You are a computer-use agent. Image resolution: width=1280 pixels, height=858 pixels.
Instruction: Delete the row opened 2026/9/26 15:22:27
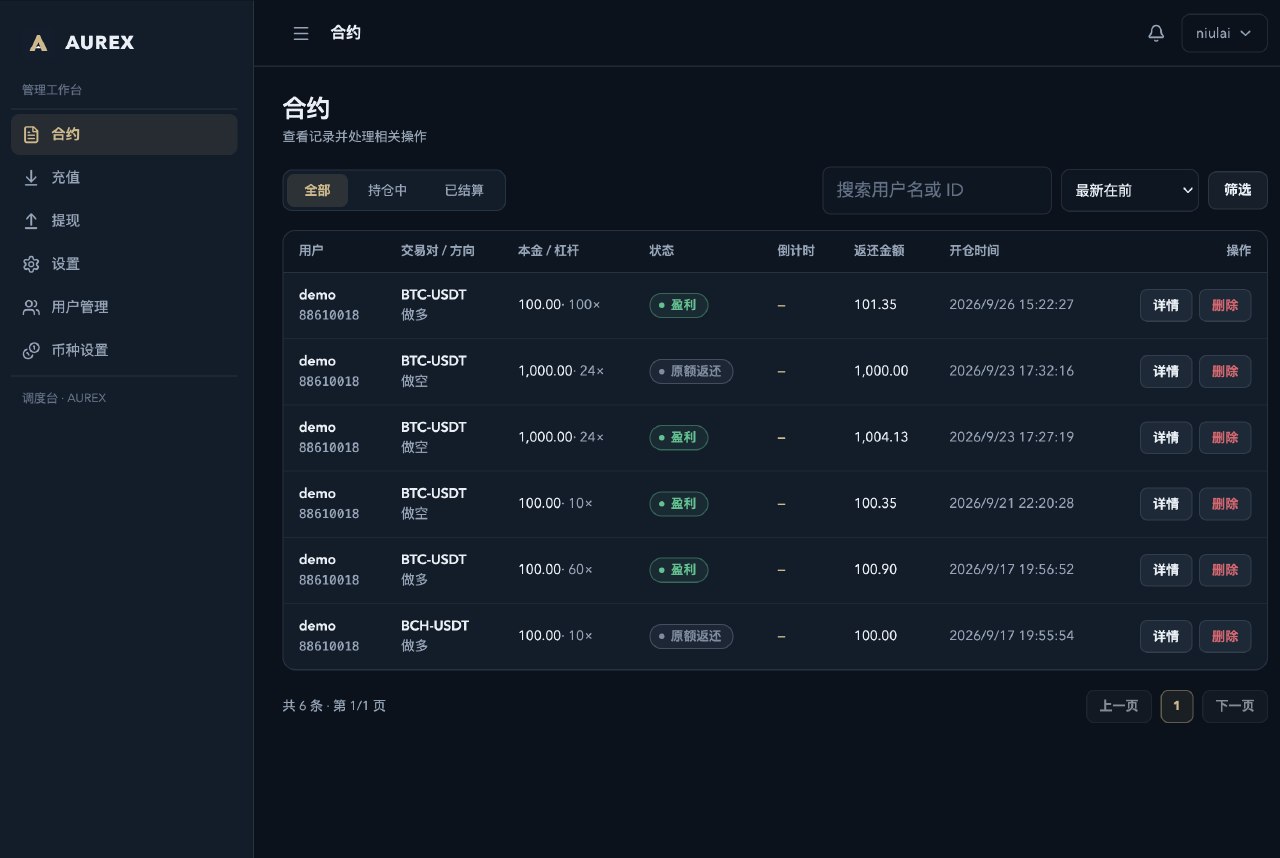1225,305
